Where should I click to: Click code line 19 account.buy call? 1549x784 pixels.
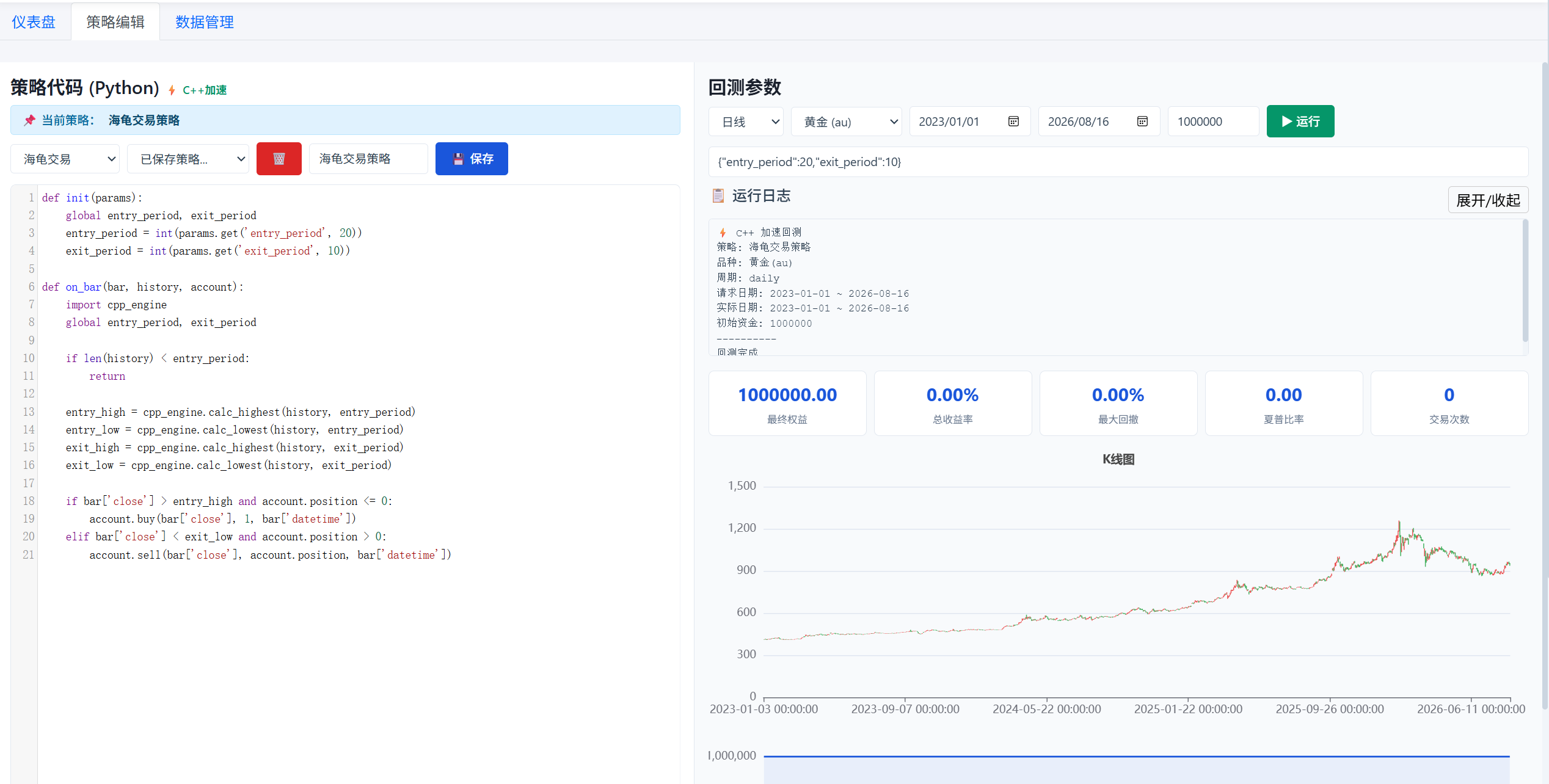(x=222, y=519)
